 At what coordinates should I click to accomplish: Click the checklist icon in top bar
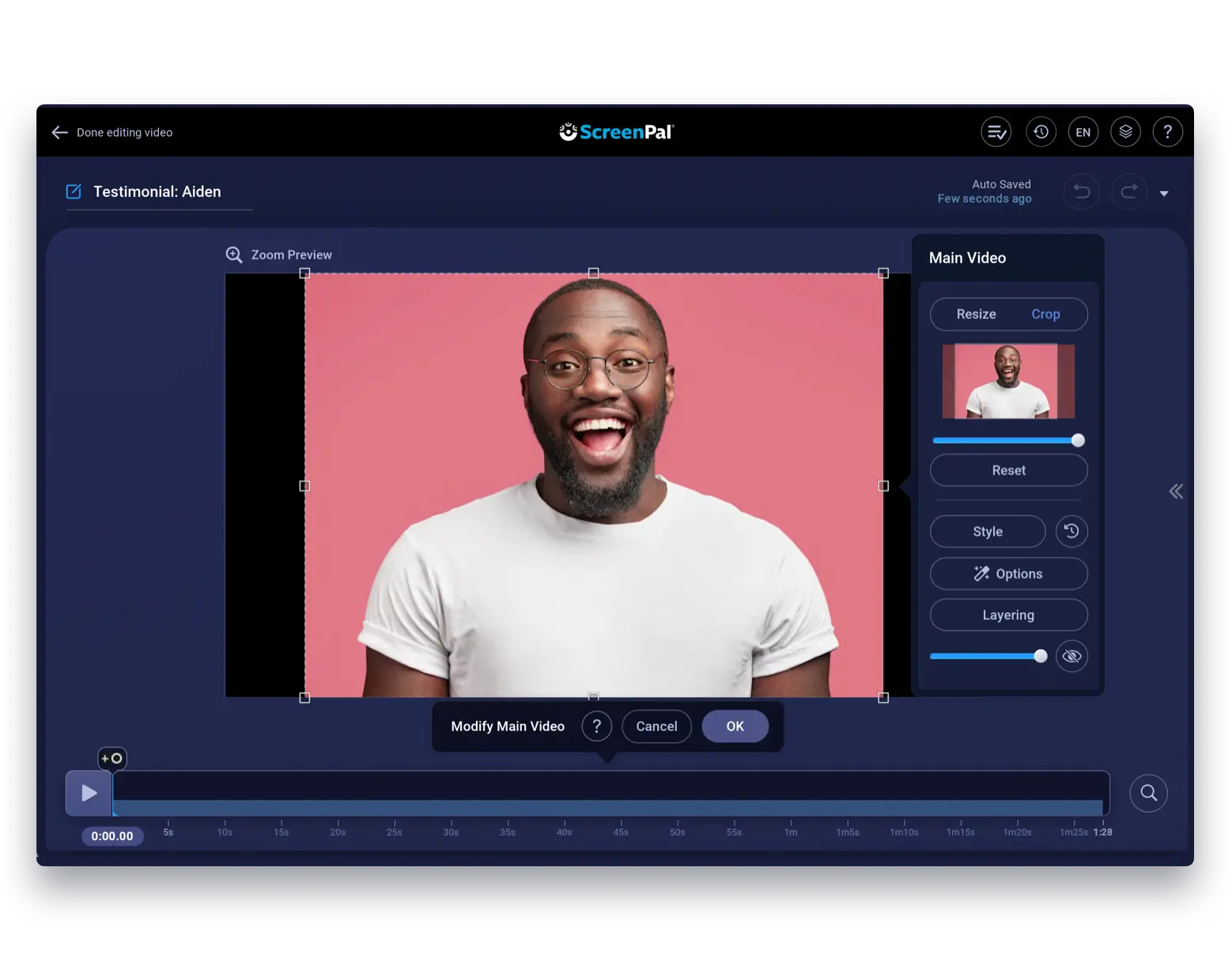pos(996,132)
